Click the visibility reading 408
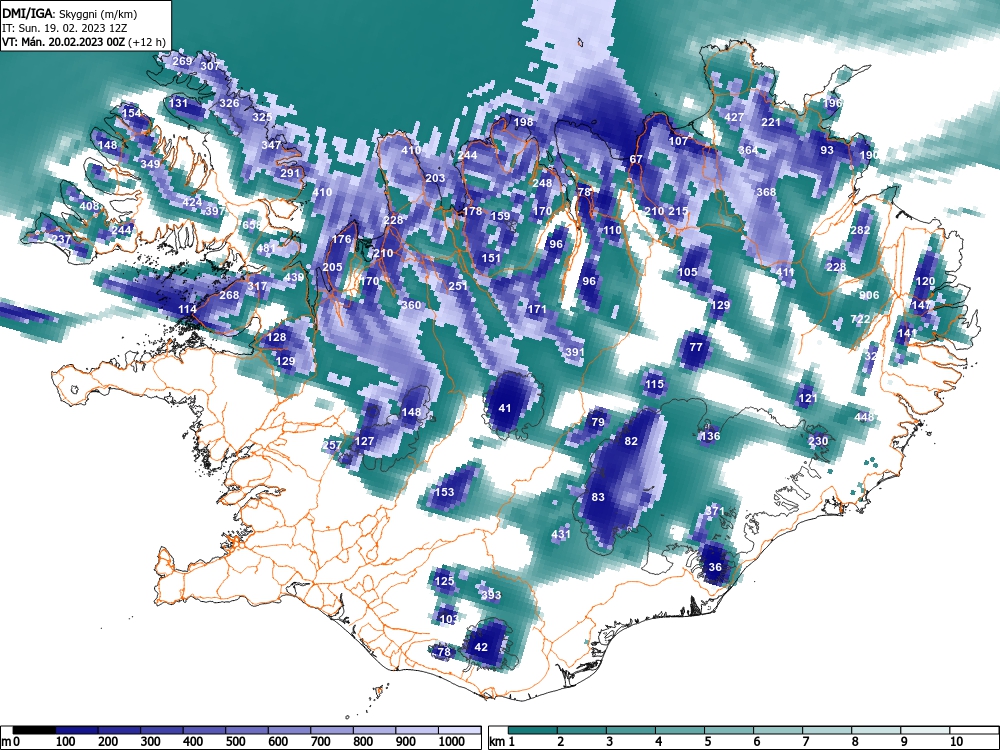 pyautogui.click(x=89, y=206)
